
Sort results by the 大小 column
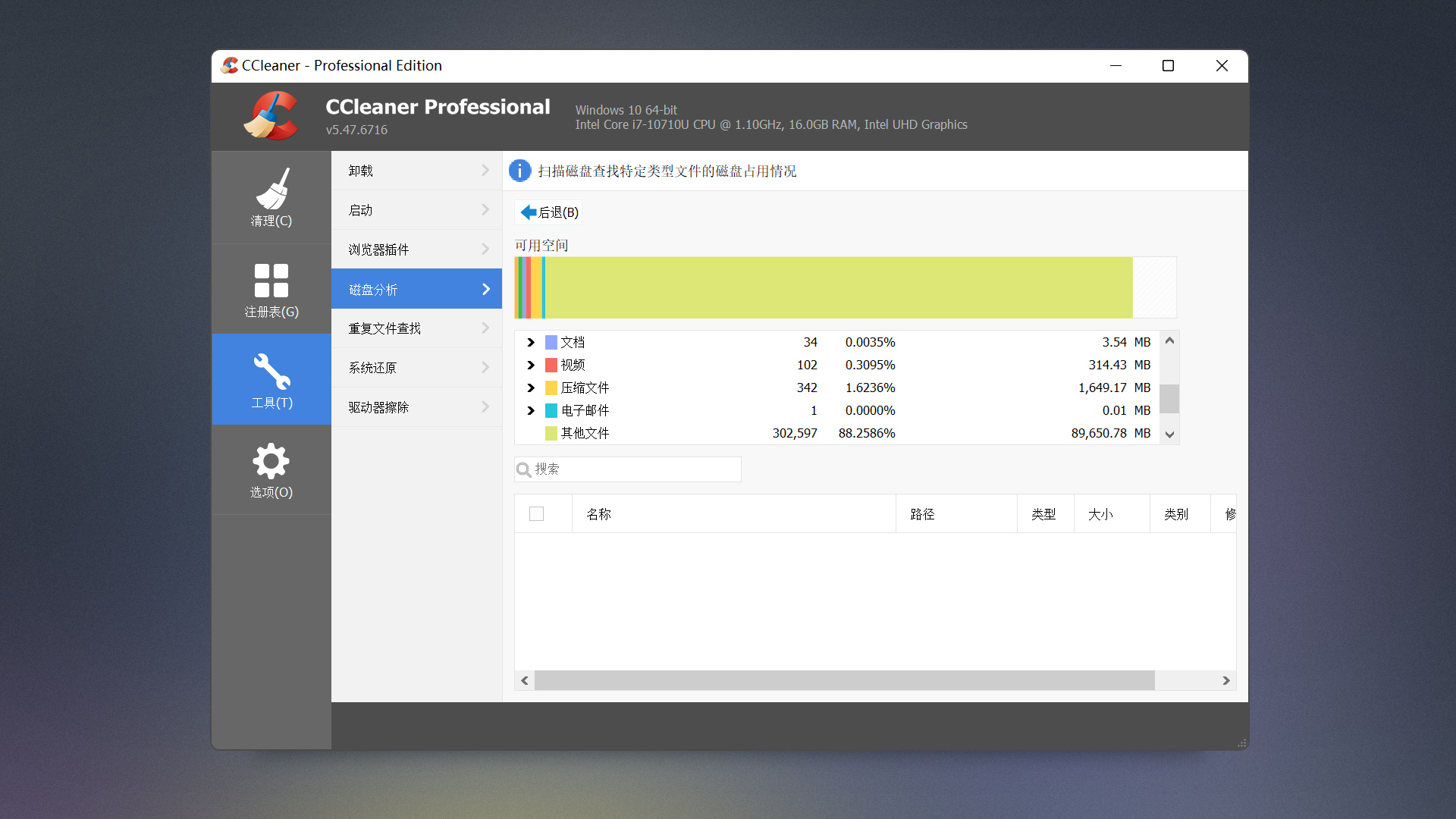(x=1102, y=513)
